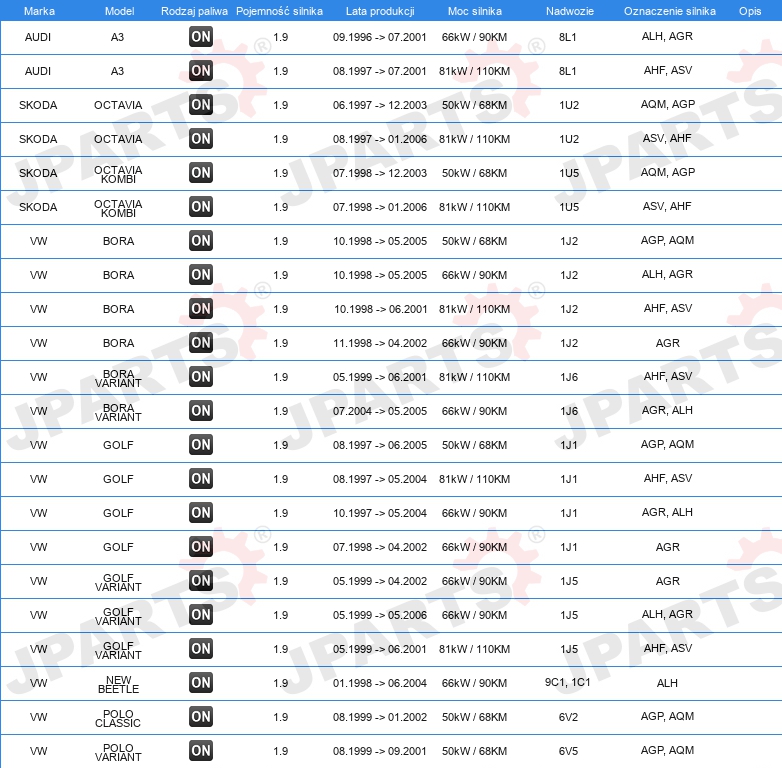Click power 50kW / 68KM in Polo Classic row
Viewport: 782px width, 768px height.
point(474,717)
